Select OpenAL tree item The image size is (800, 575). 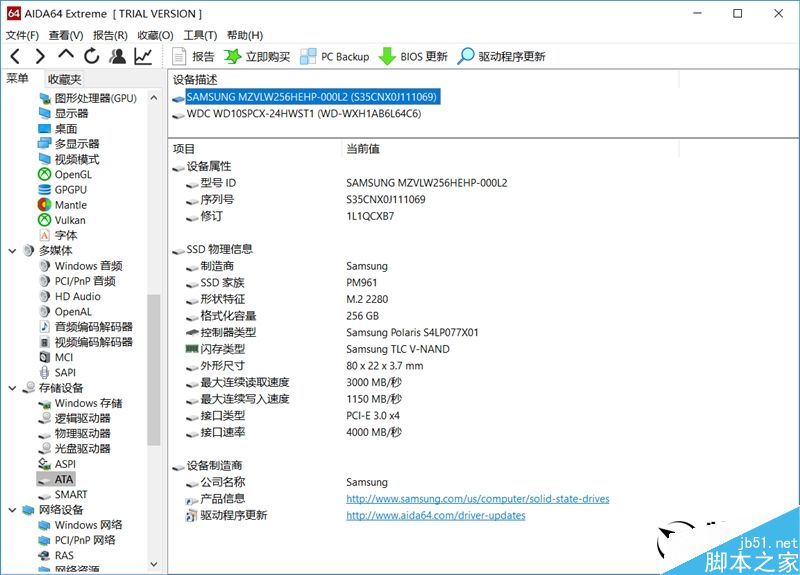[x=65, y=312]
